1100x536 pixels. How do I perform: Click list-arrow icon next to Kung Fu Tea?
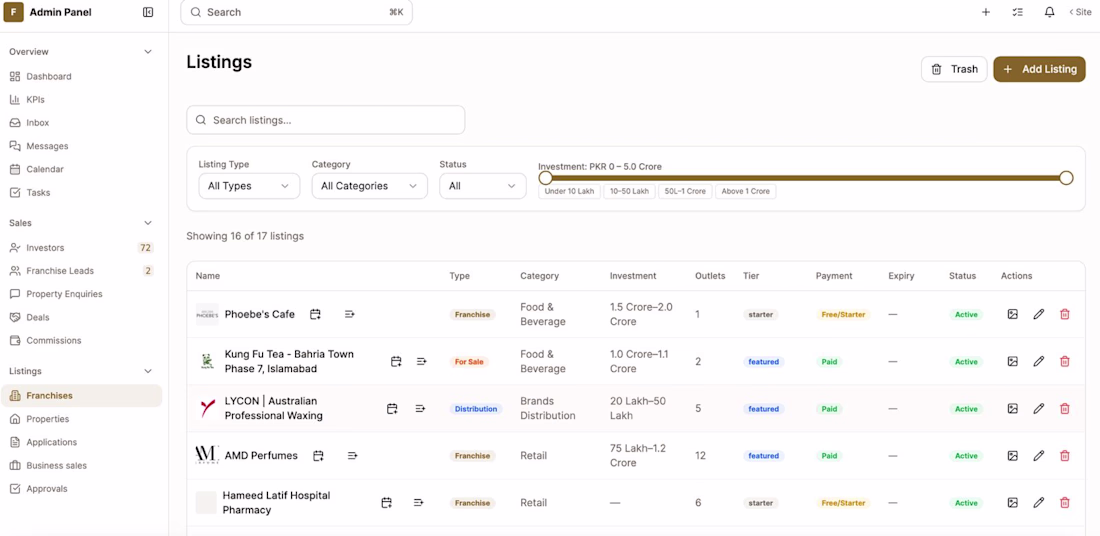point(422,361)
